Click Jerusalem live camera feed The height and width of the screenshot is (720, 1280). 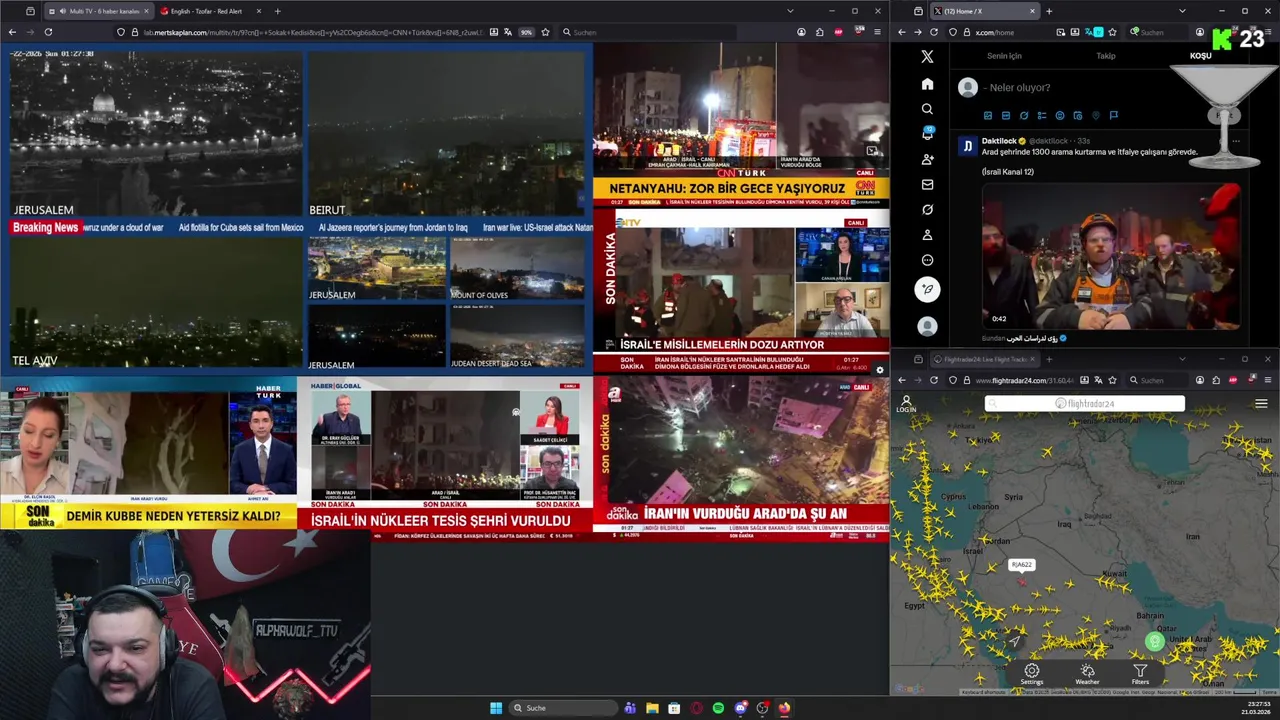coord(155,132)
